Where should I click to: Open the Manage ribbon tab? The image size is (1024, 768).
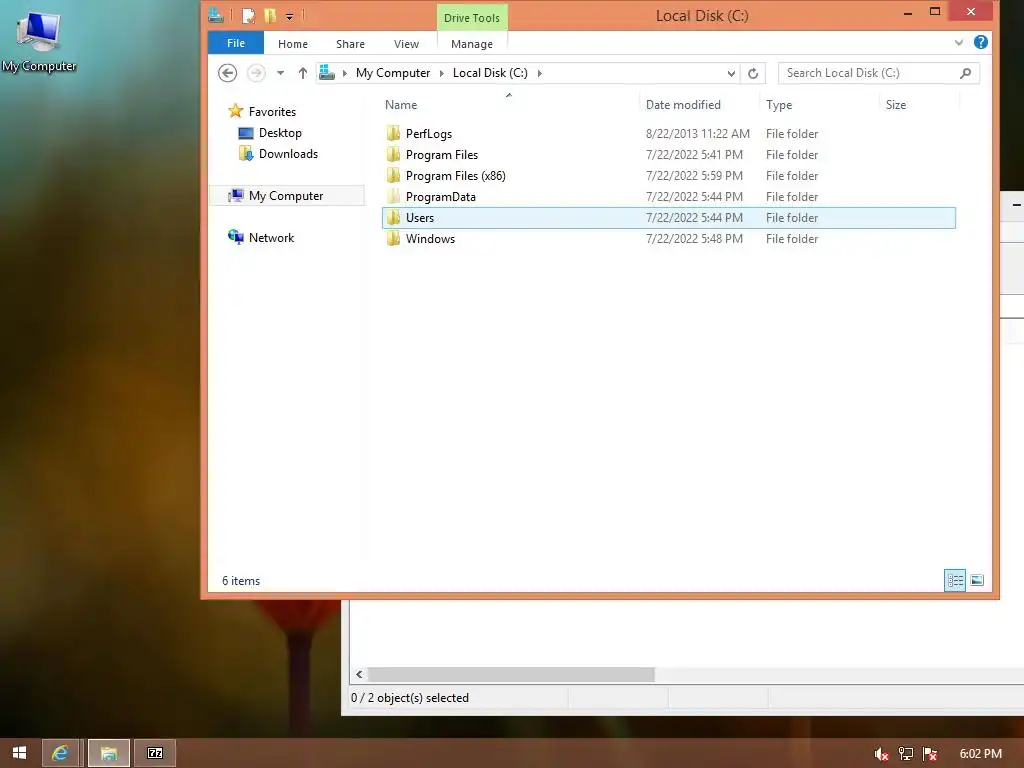(x=472, y=44)
